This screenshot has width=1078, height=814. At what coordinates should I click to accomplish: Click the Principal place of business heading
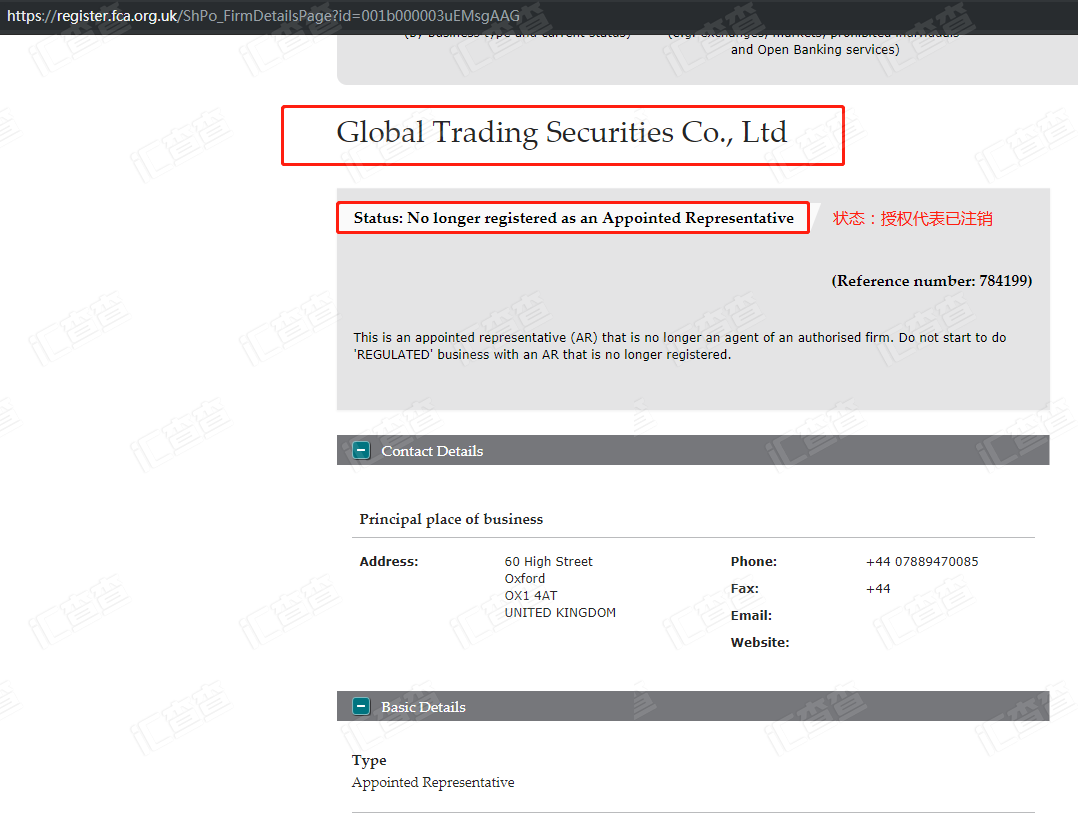click(451, 519)
